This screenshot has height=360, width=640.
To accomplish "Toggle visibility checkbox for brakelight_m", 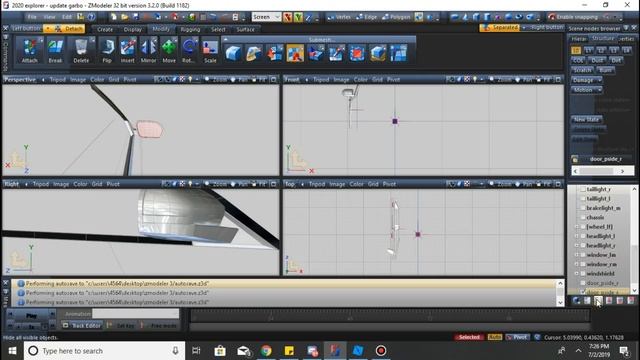I will pos(583,208).
